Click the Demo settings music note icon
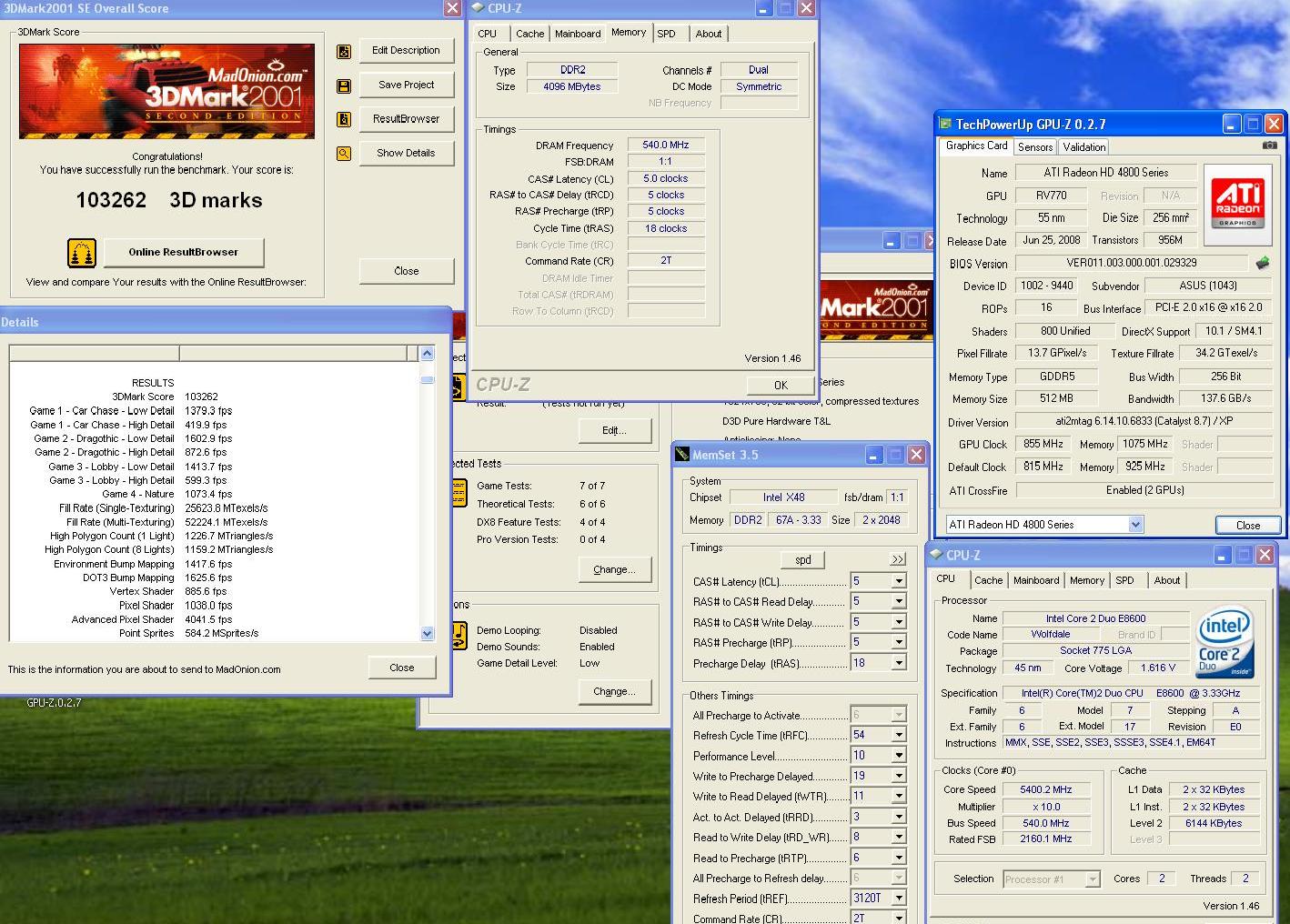The image size is (1290, 924). coord(459,635)
